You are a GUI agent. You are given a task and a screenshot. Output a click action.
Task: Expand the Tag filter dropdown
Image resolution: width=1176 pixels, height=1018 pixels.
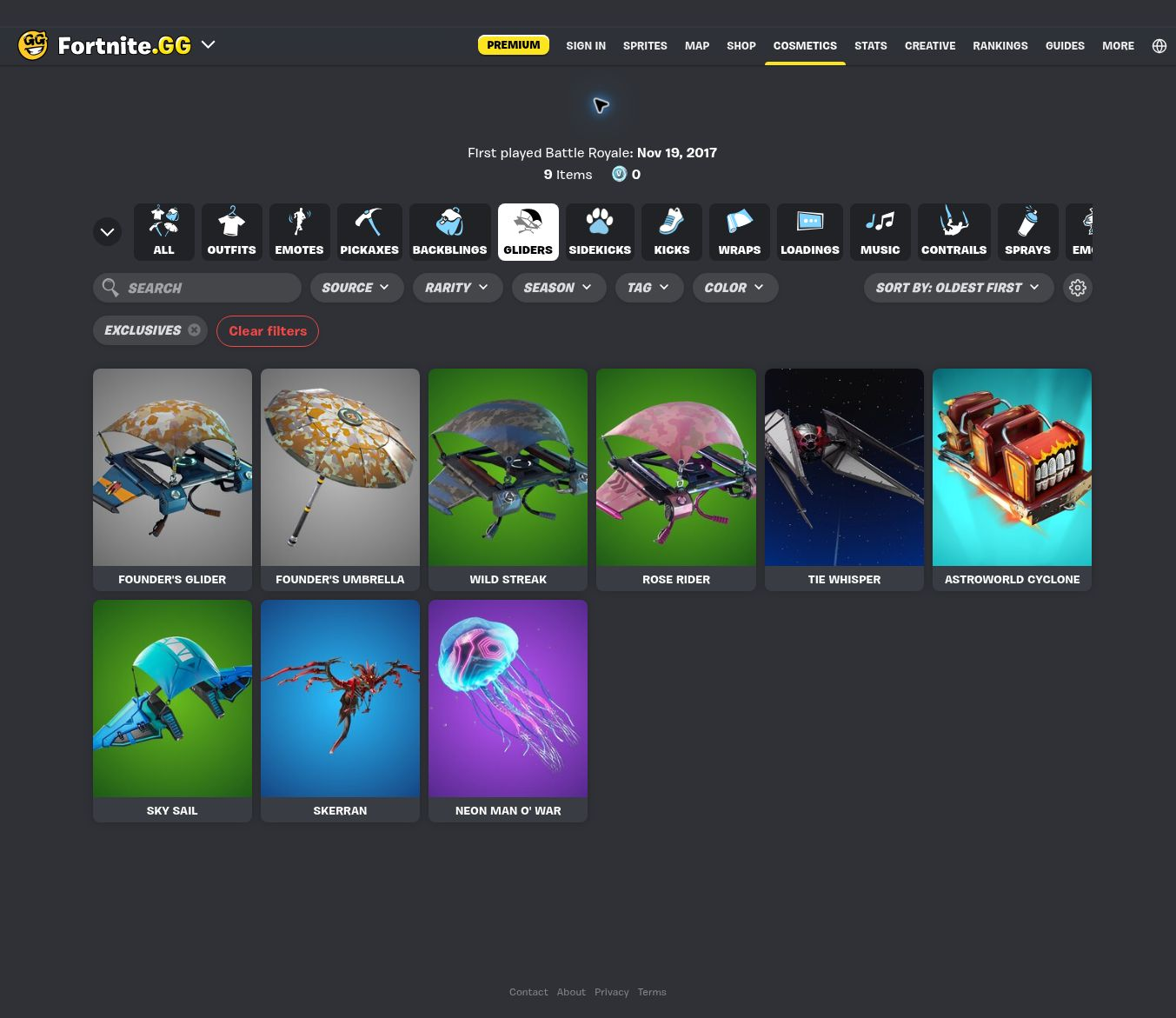point(648,288)
